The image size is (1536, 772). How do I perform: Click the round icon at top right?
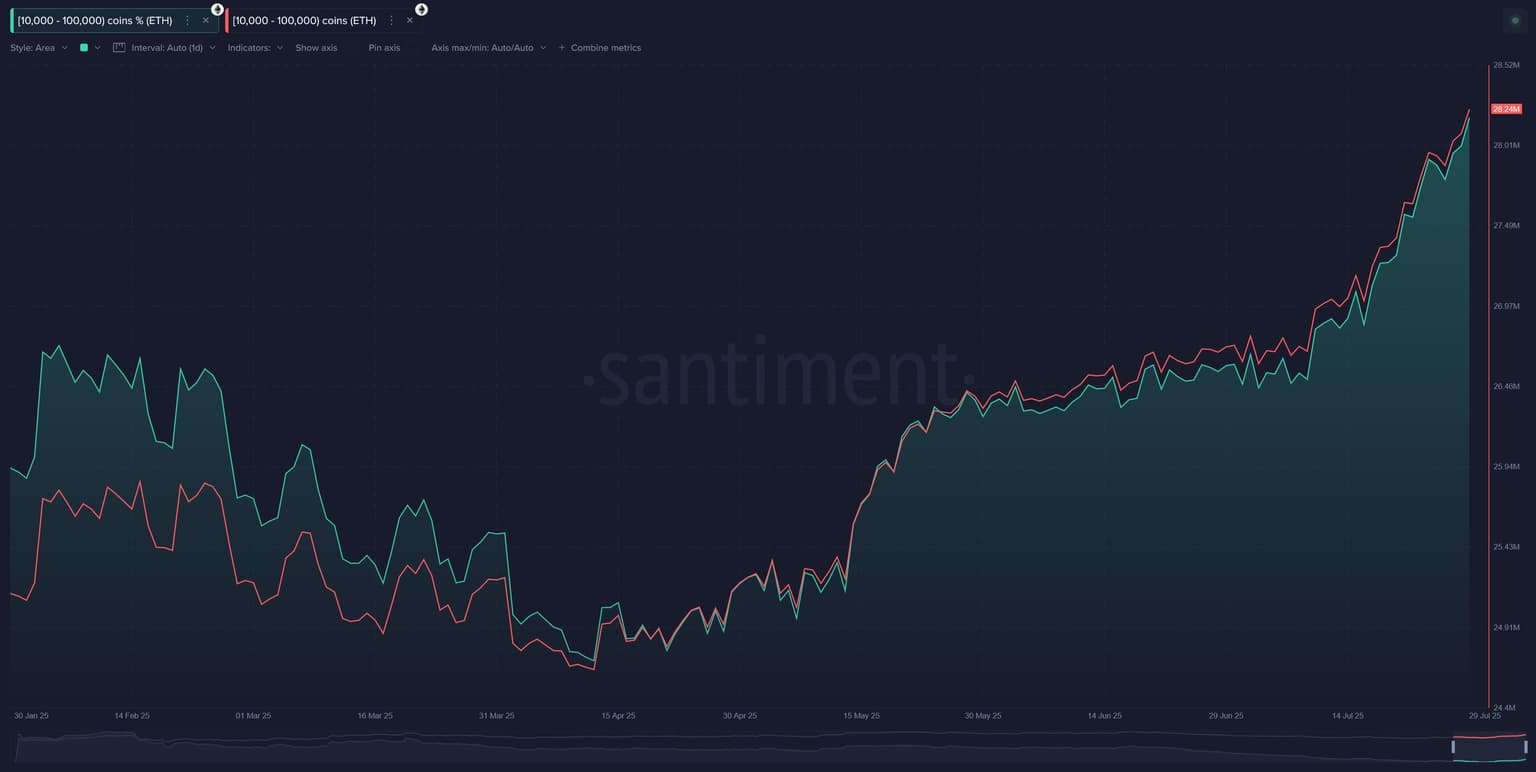click(1515, 20)
